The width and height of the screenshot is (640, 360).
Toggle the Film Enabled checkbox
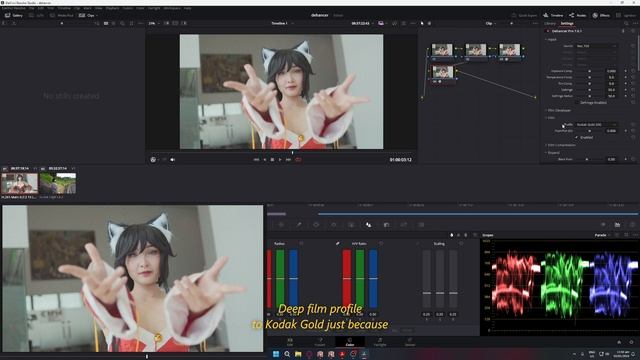577,138
